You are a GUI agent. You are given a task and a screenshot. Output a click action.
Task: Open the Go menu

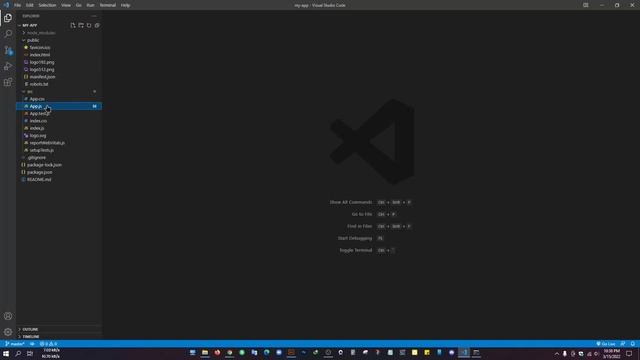(78, 5)
